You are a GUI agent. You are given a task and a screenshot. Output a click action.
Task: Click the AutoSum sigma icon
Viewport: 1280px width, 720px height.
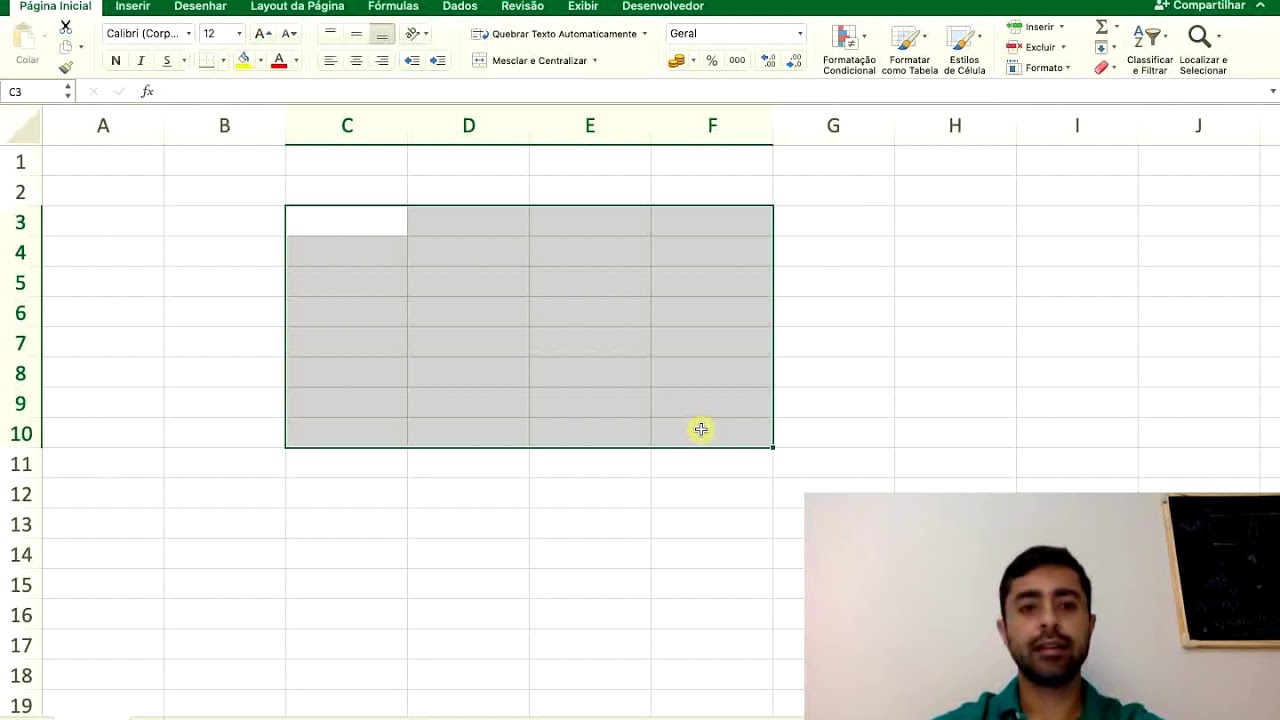coord(1101,27)
